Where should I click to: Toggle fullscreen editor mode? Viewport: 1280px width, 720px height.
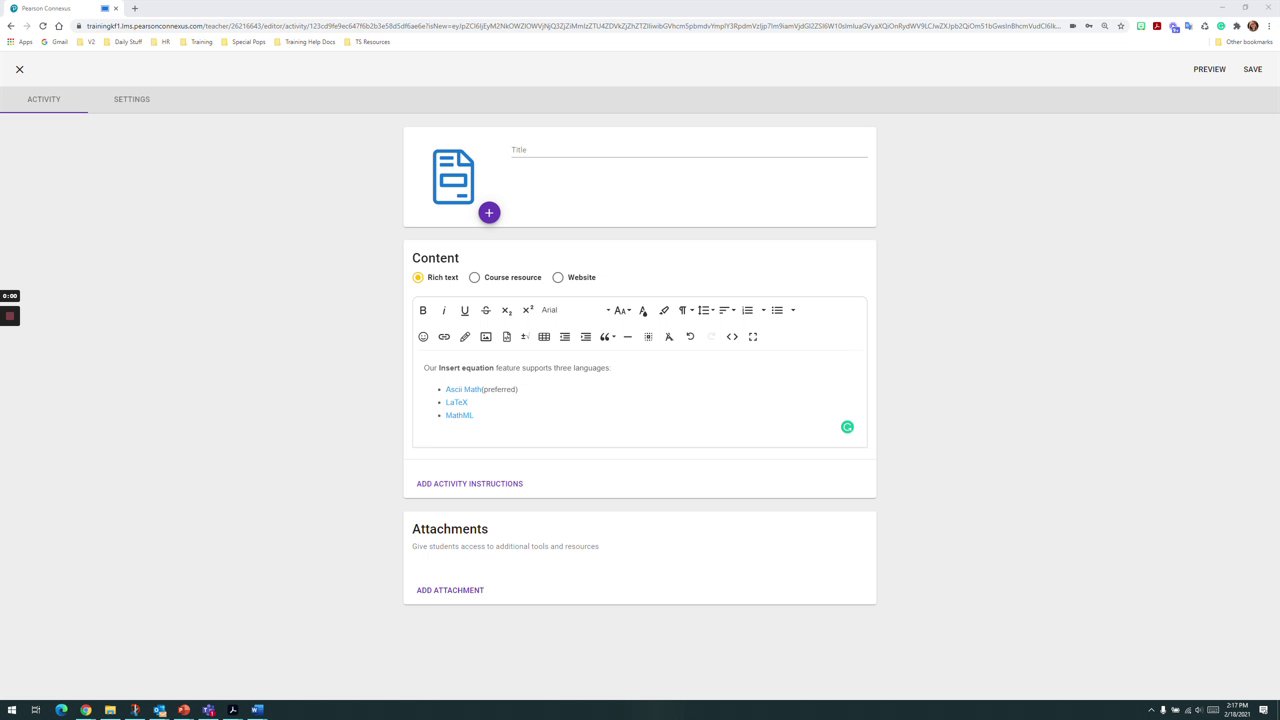[753, 337]
